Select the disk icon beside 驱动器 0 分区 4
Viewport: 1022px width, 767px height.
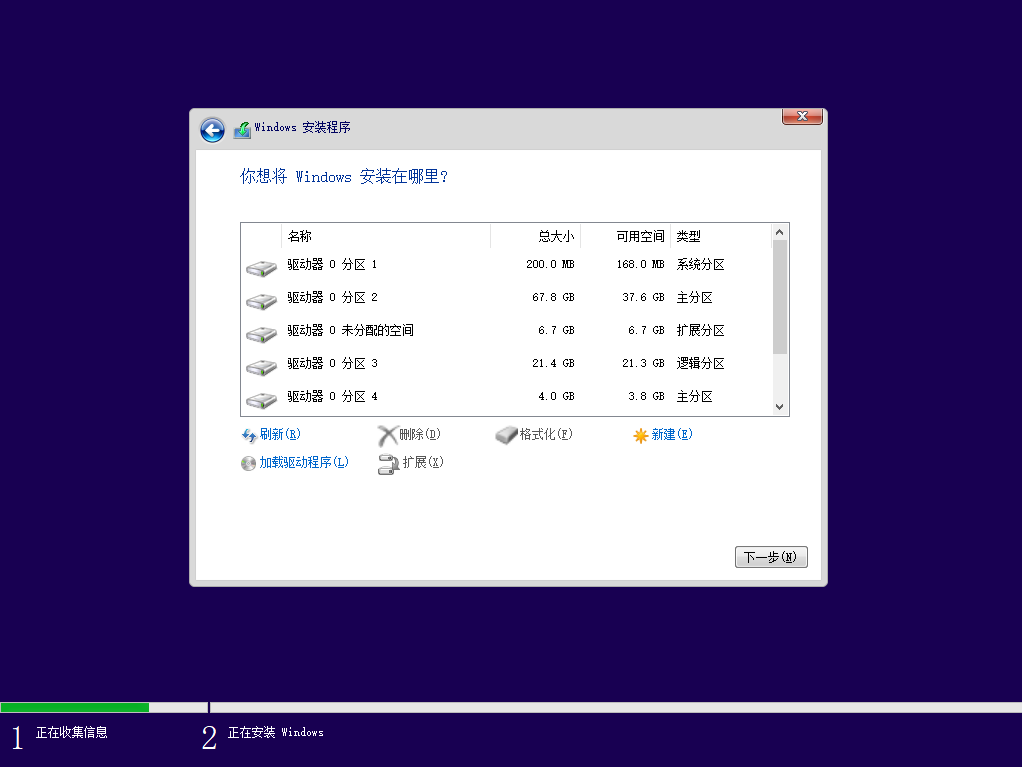click(260, 399)
